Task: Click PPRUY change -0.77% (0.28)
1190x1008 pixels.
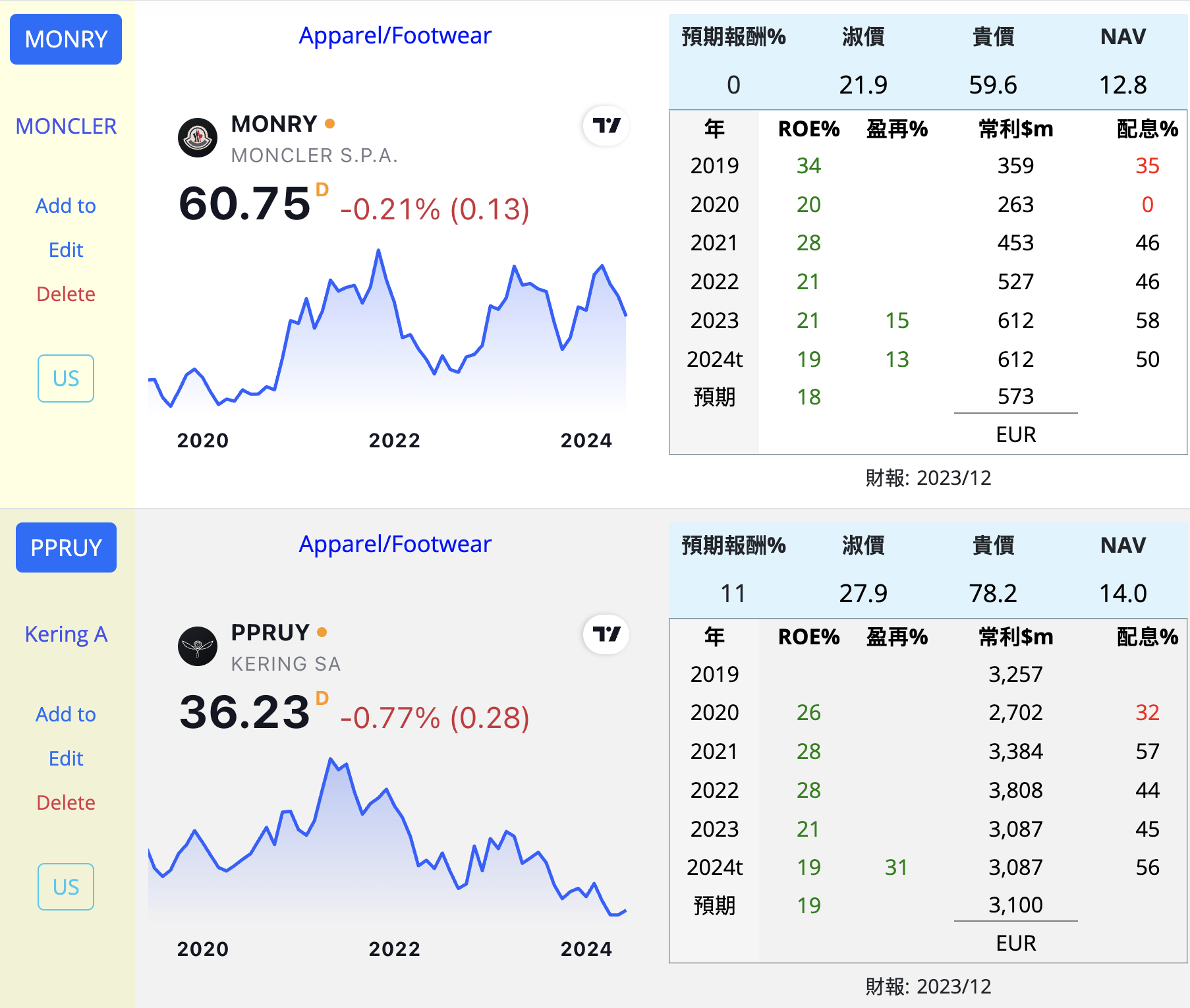Action: [435, 718]
